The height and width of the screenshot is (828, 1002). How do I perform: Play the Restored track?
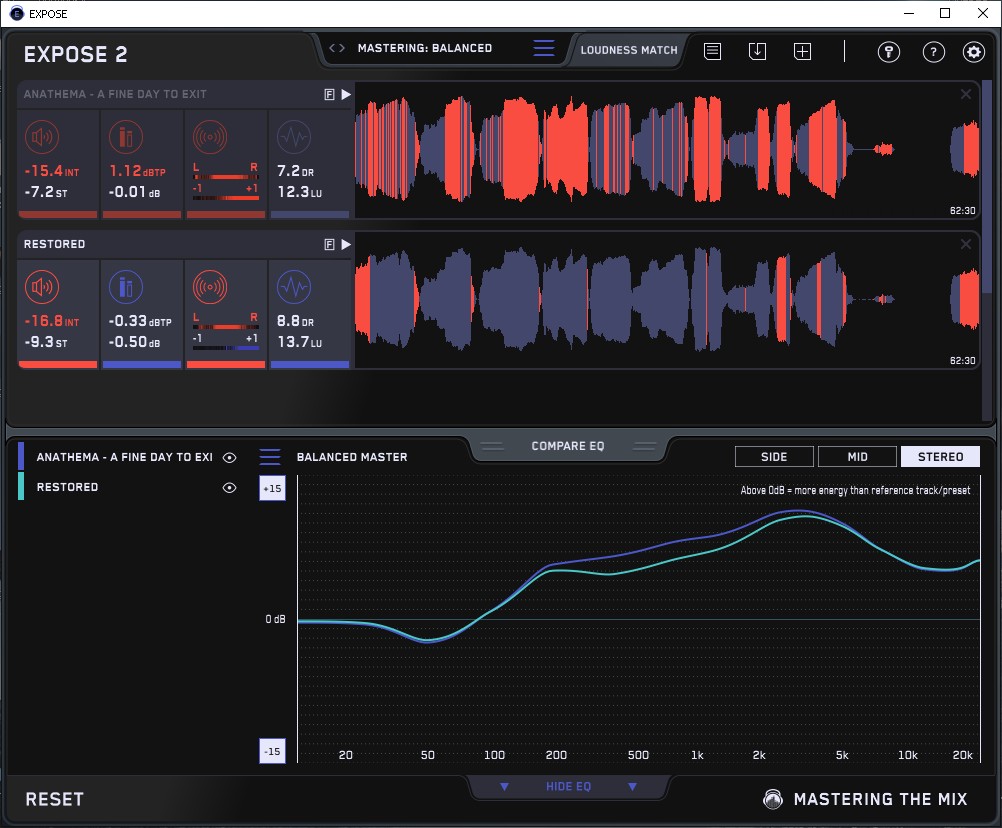(346, 244)
